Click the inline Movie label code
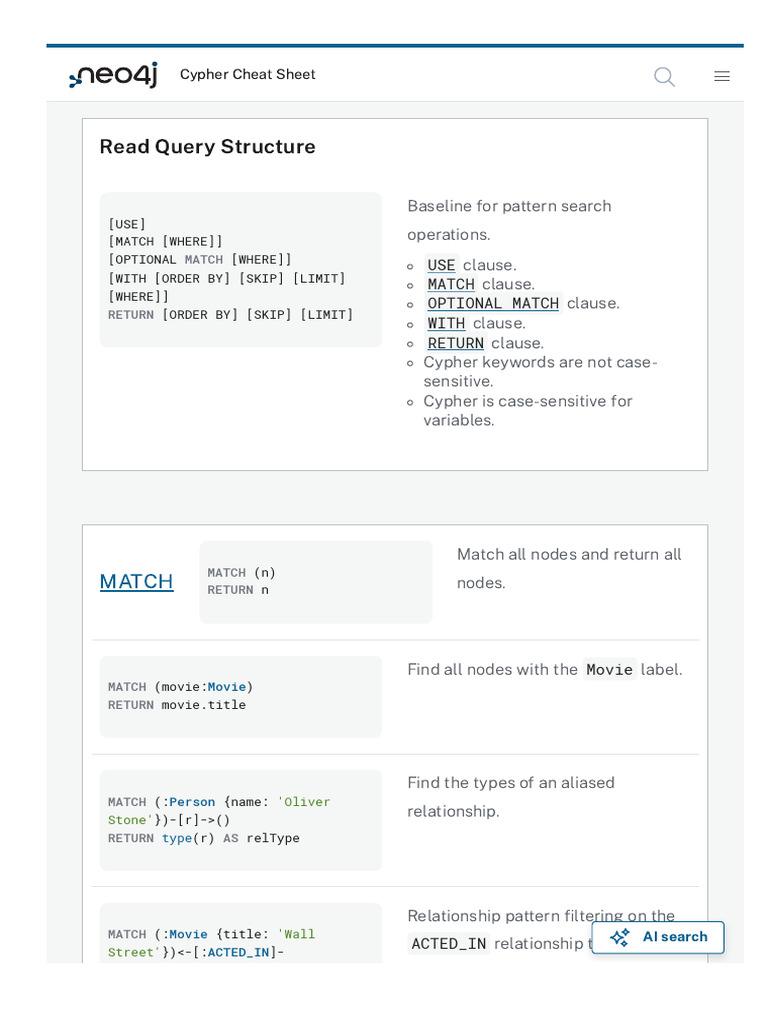Screen dimensions: 768x1024 tap(609, 670)
